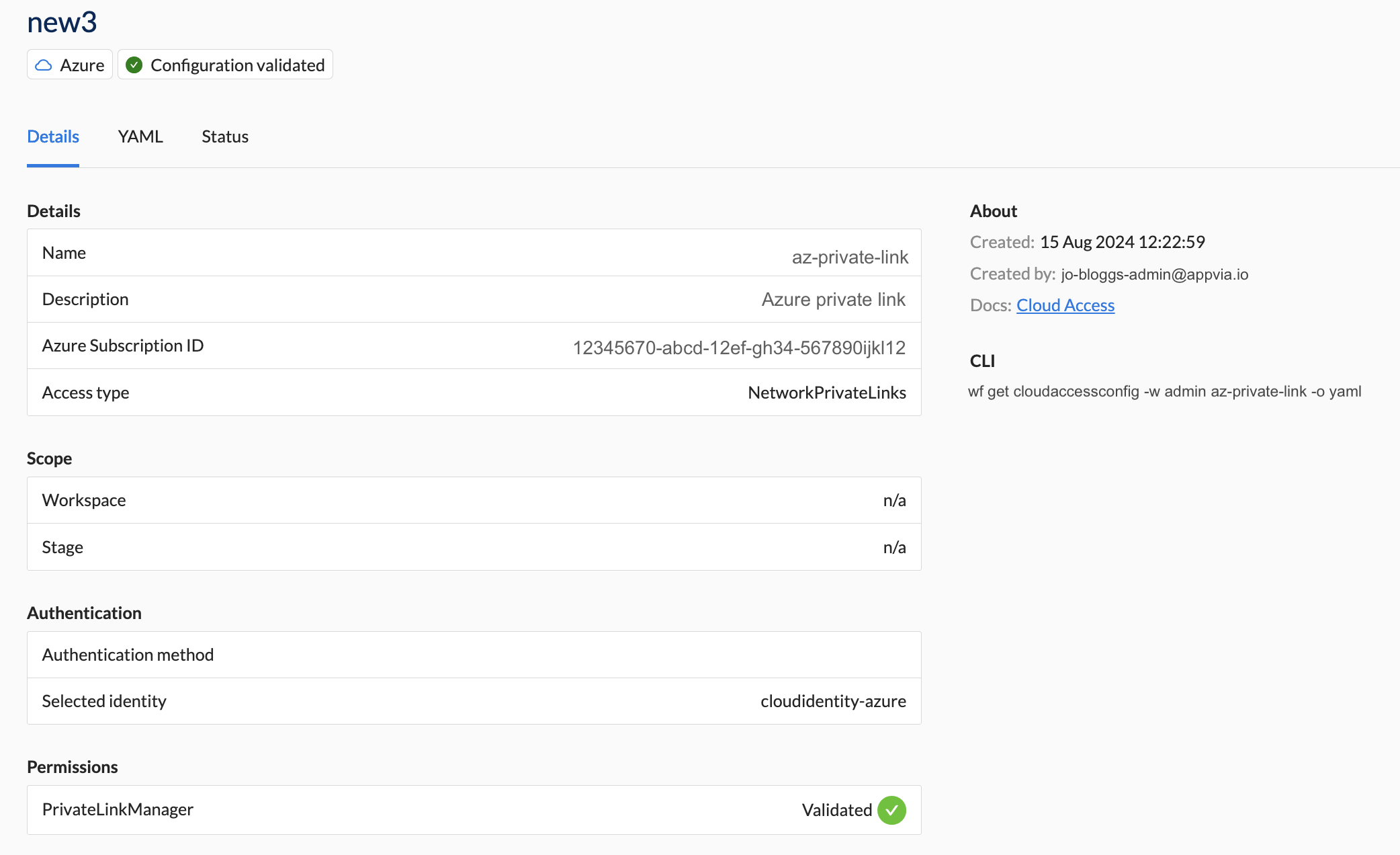Screen dimensions: 1400x855
Task: Click the NetworkPrivateLinks access type value
Action: click(827, 393)
